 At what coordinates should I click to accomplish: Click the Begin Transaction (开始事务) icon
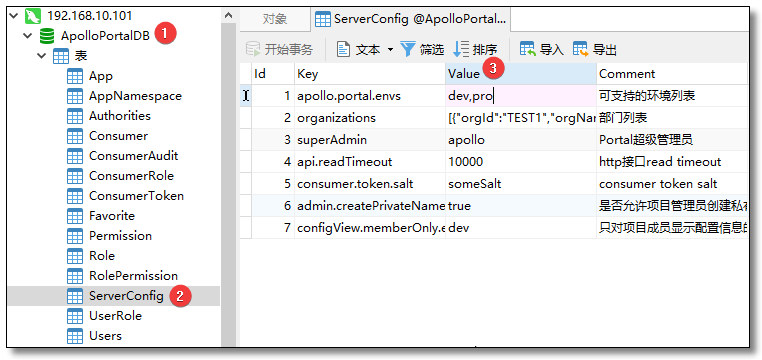click(x=253, y=49)
